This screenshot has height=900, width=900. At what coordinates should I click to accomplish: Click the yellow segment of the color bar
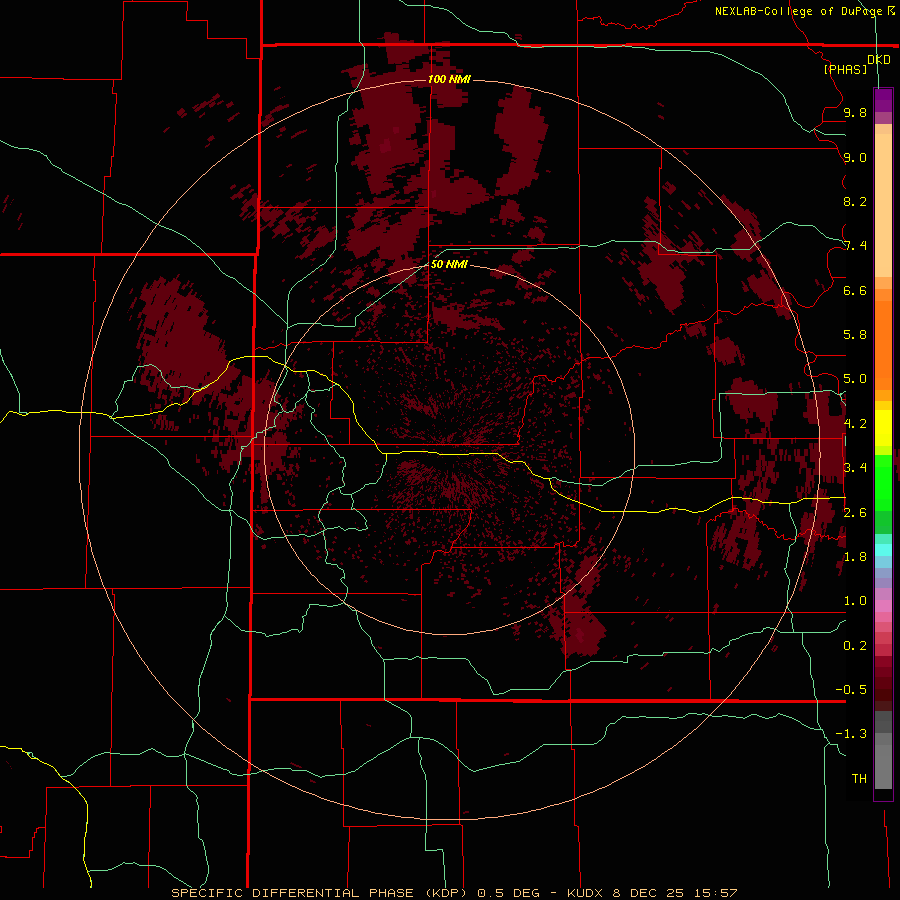click(883, 428)
